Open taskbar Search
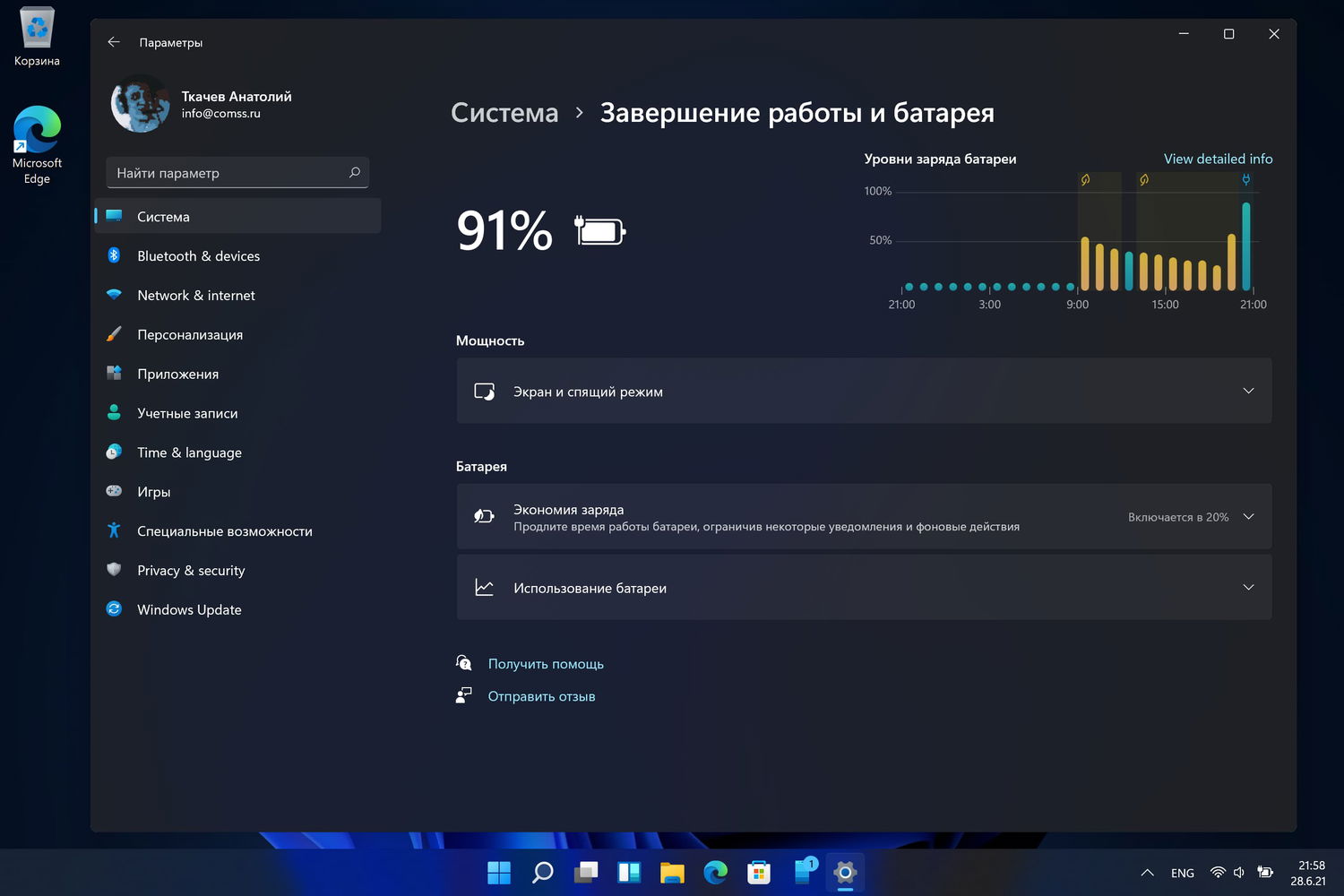Screen dimensions: 1344x896 tap(542, 872)
